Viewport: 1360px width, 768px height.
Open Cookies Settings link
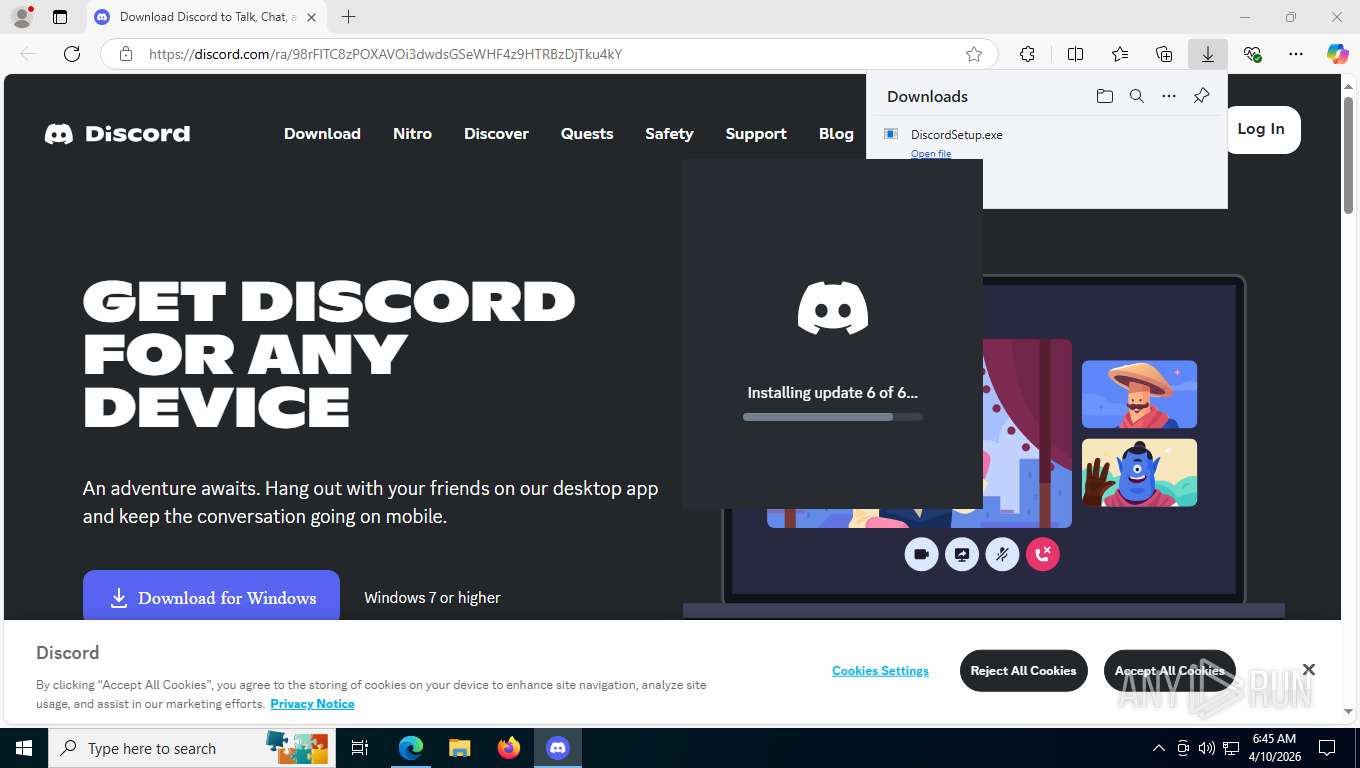tap(880, 671)
